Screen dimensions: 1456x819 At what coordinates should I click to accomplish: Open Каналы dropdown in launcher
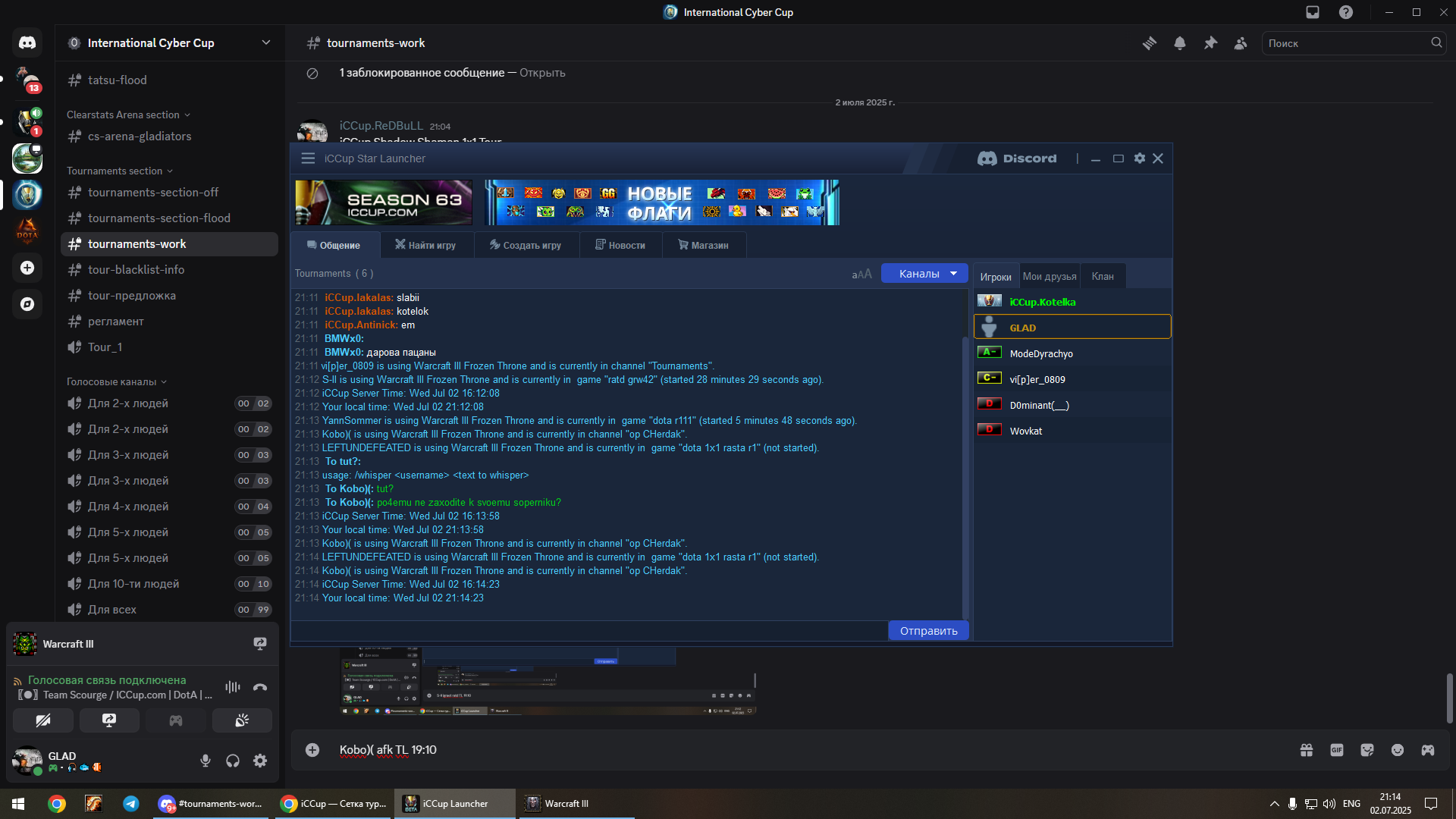[924, 274]
